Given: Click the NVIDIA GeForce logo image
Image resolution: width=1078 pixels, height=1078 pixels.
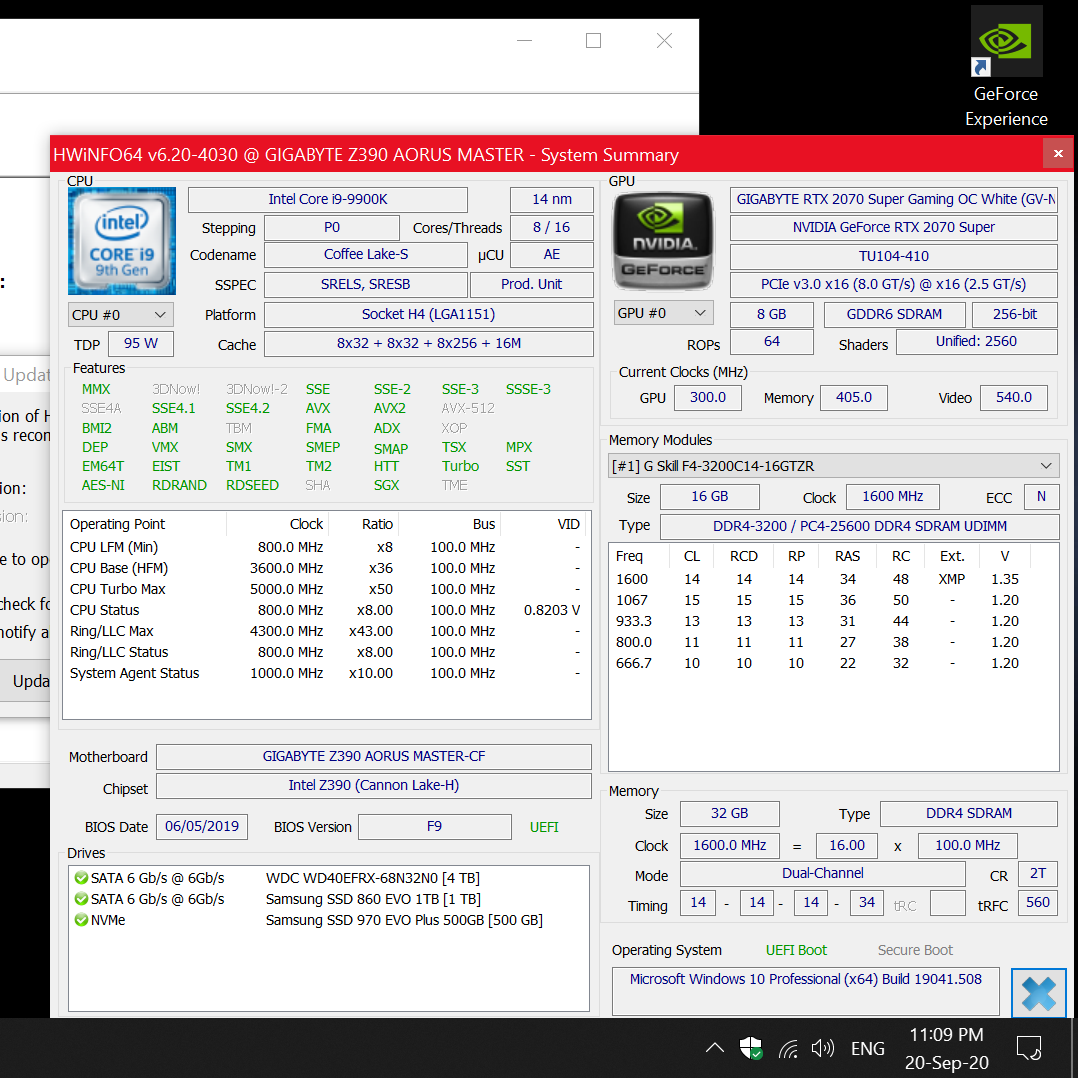Looking at the screenshot, I should 663,241.
